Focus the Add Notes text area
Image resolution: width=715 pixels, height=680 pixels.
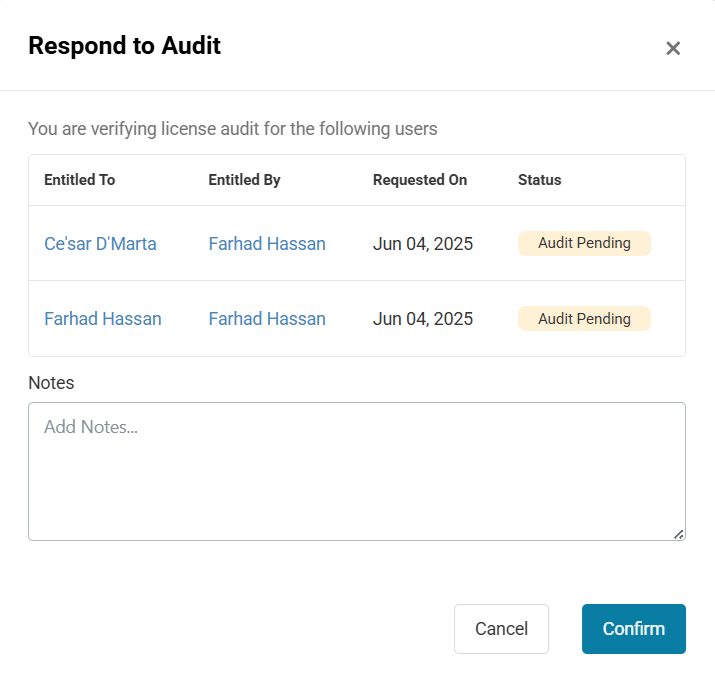click(x=357, y=471)
